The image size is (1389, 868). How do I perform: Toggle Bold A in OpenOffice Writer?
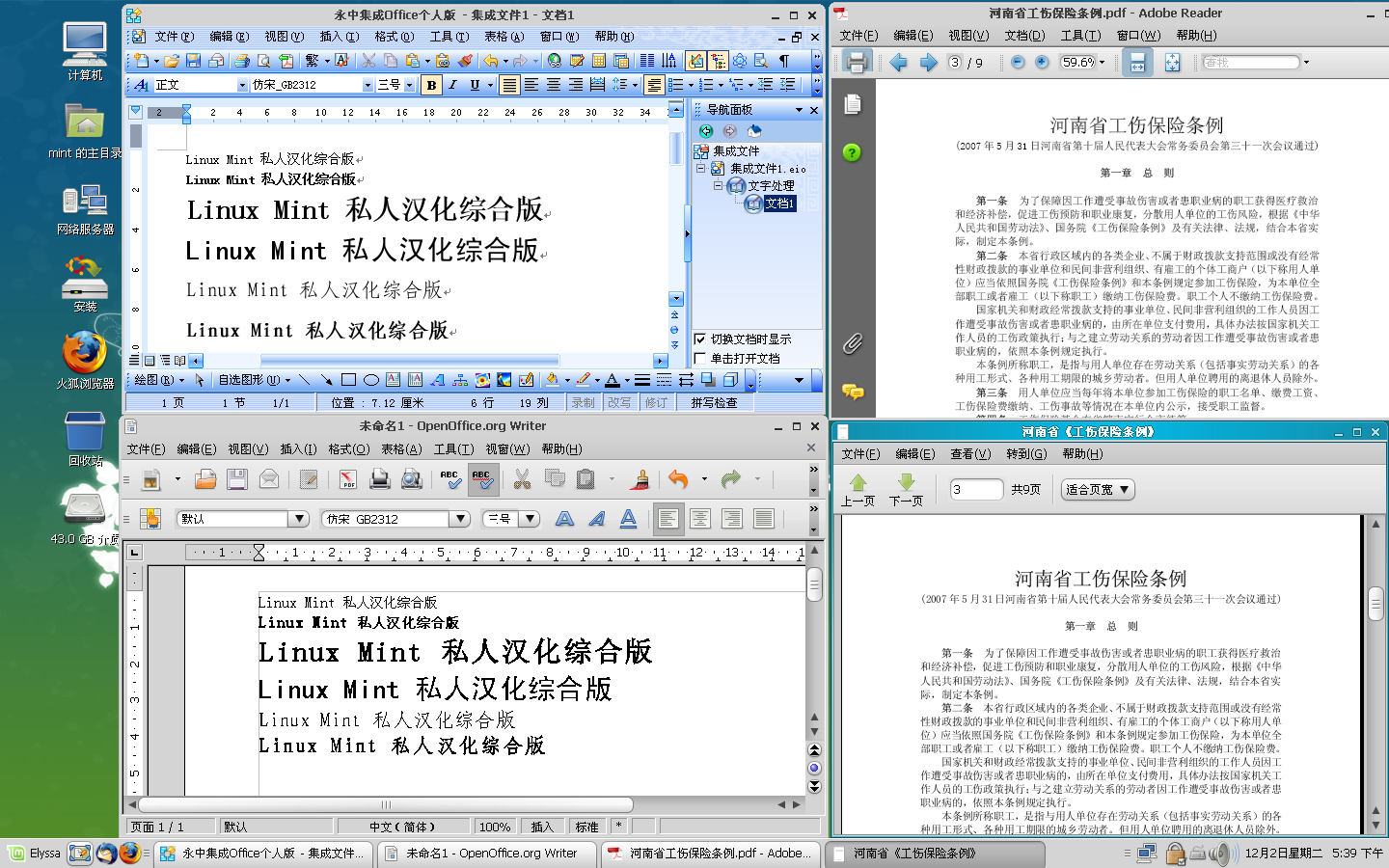[564, 519]
